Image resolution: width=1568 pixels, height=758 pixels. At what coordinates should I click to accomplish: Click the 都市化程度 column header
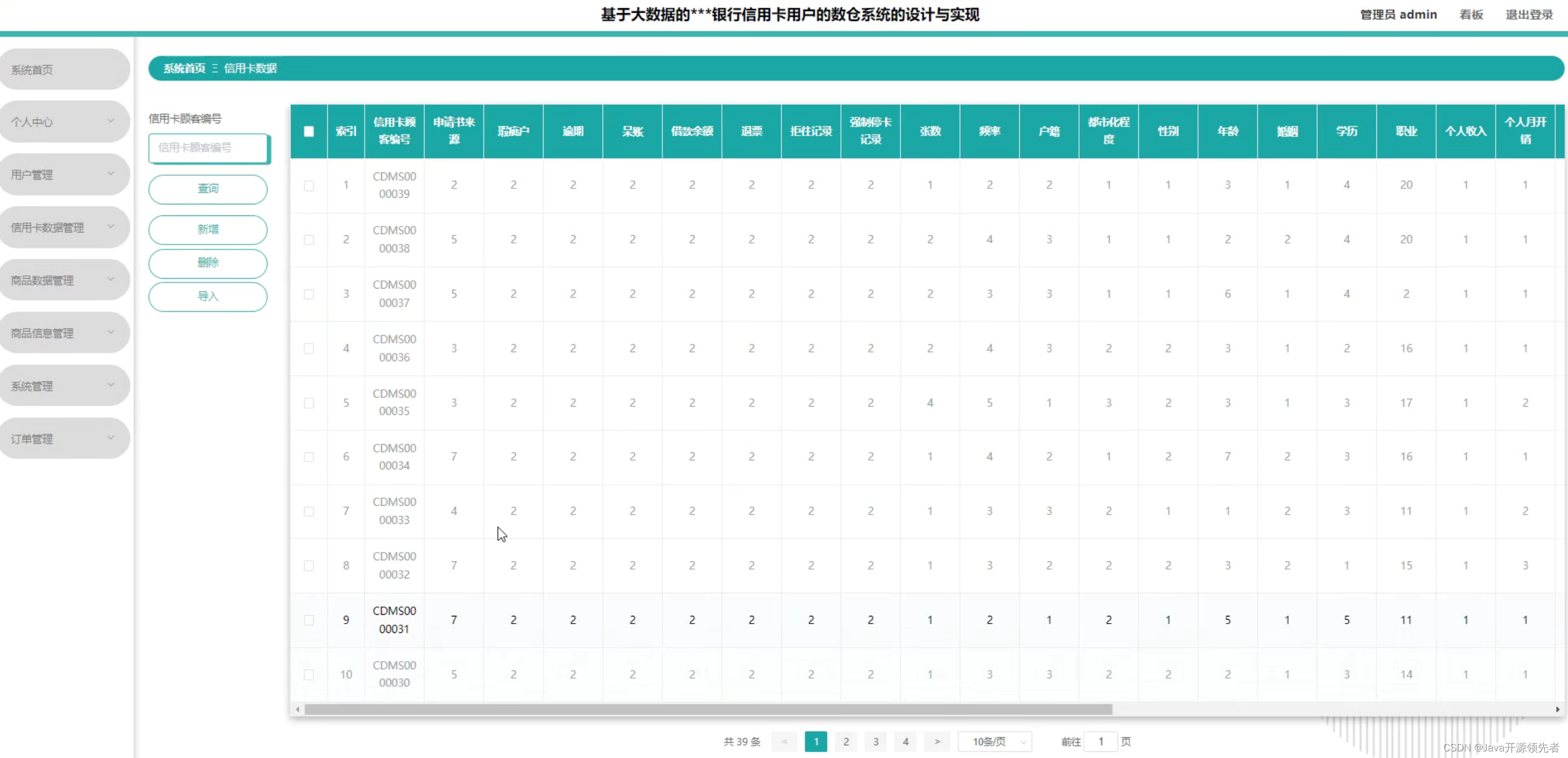click(1108, 132)
